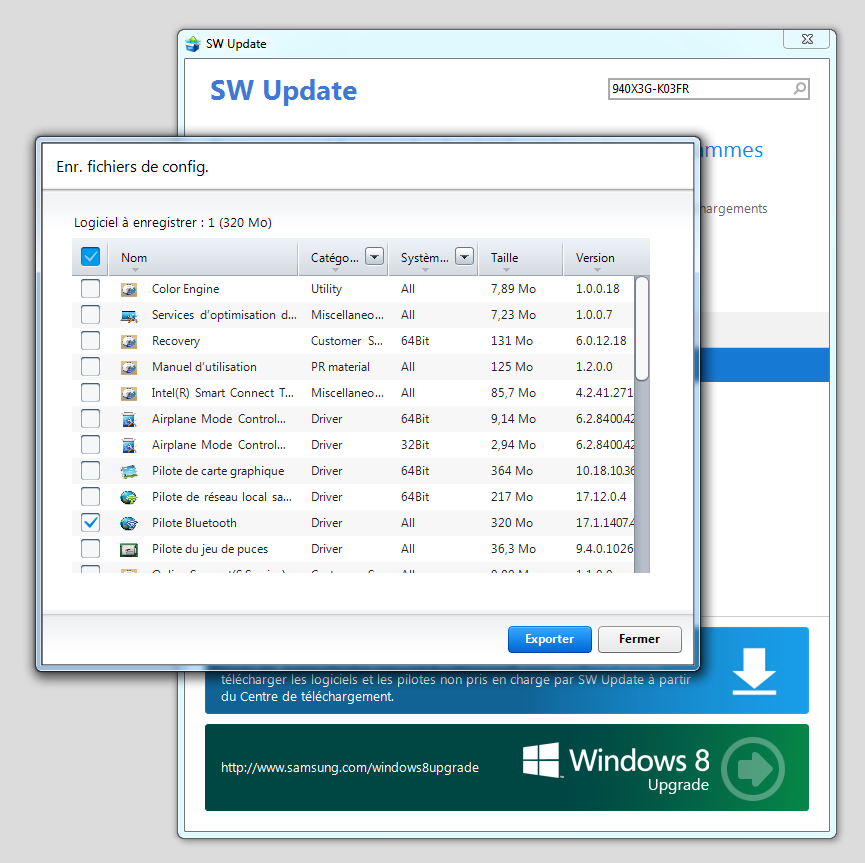The width and height of the screenshot is (865, 863).
Task: Check the Recovery checkbox
Action: click(x=90, y=340)
